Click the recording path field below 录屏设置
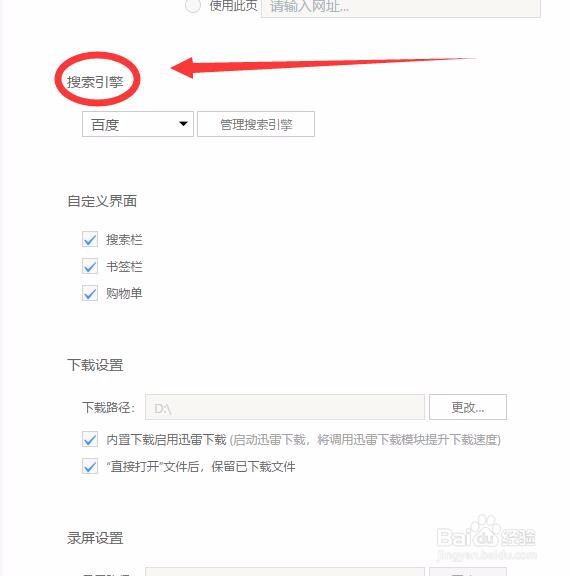Screen dimensions: 570x576 coord(285,572)
